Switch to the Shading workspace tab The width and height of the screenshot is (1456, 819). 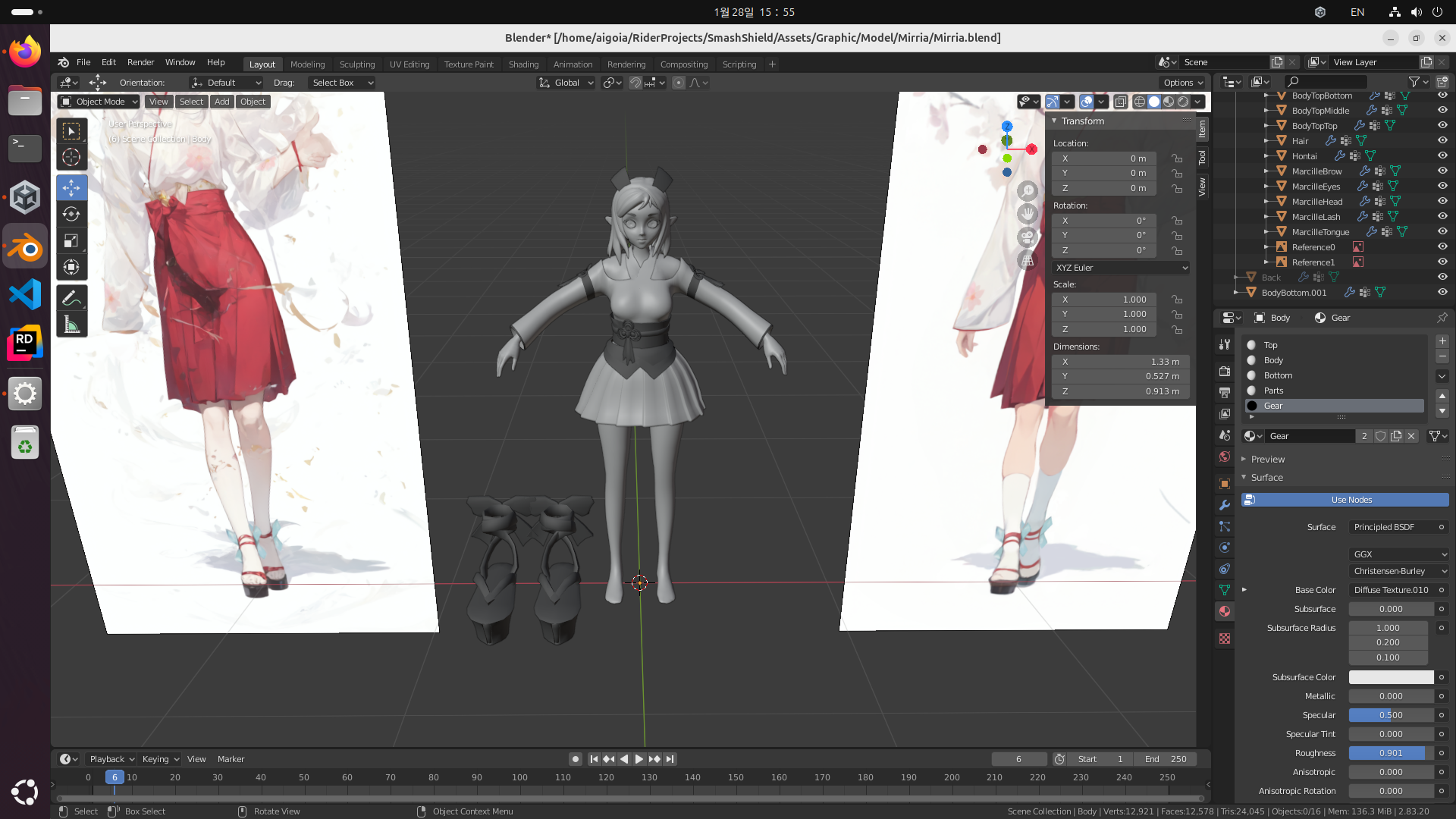[523, 64]
